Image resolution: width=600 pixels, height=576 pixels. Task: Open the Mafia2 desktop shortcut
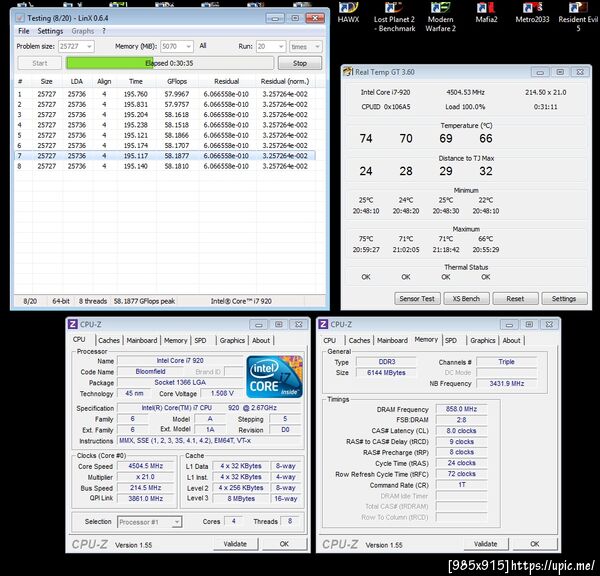pos(486,12)
